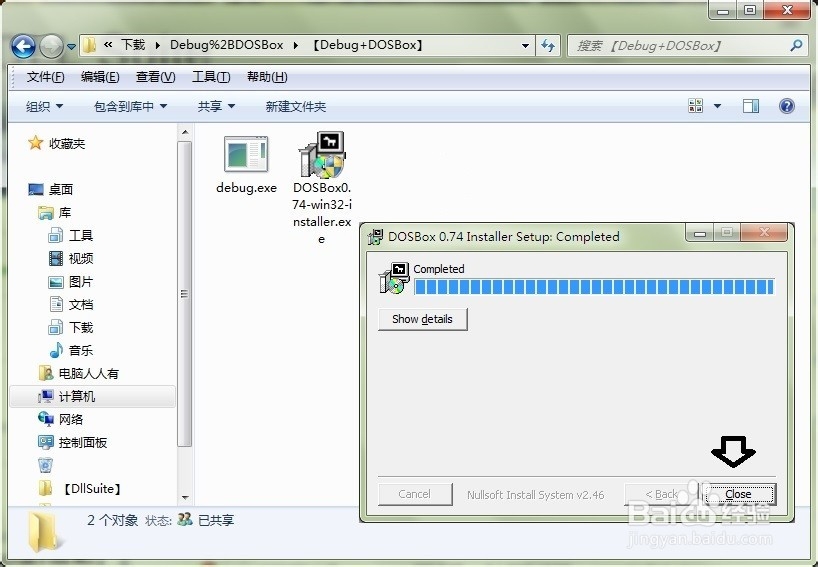
Task: Open the 视频 library
Action: [80, 259]
